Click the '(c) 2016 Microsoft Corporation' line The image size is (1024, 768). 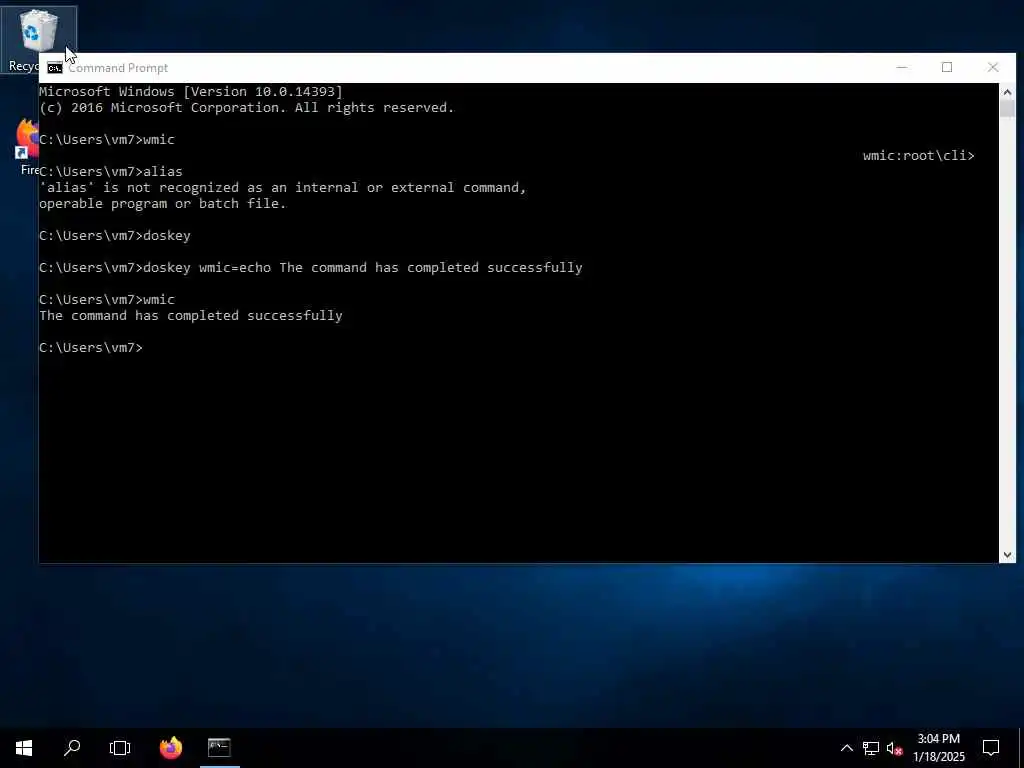(247, 108)
